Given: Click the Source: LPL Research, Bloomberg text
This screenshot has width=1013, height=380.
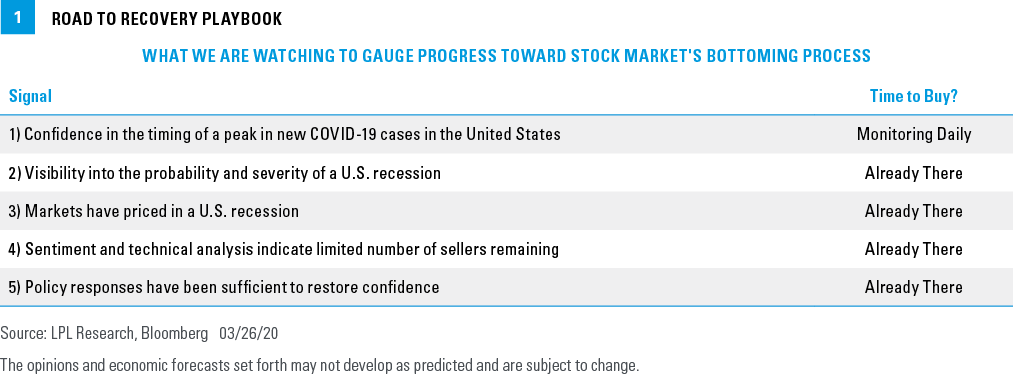Looking at the screenshot, I should point(104,333).
